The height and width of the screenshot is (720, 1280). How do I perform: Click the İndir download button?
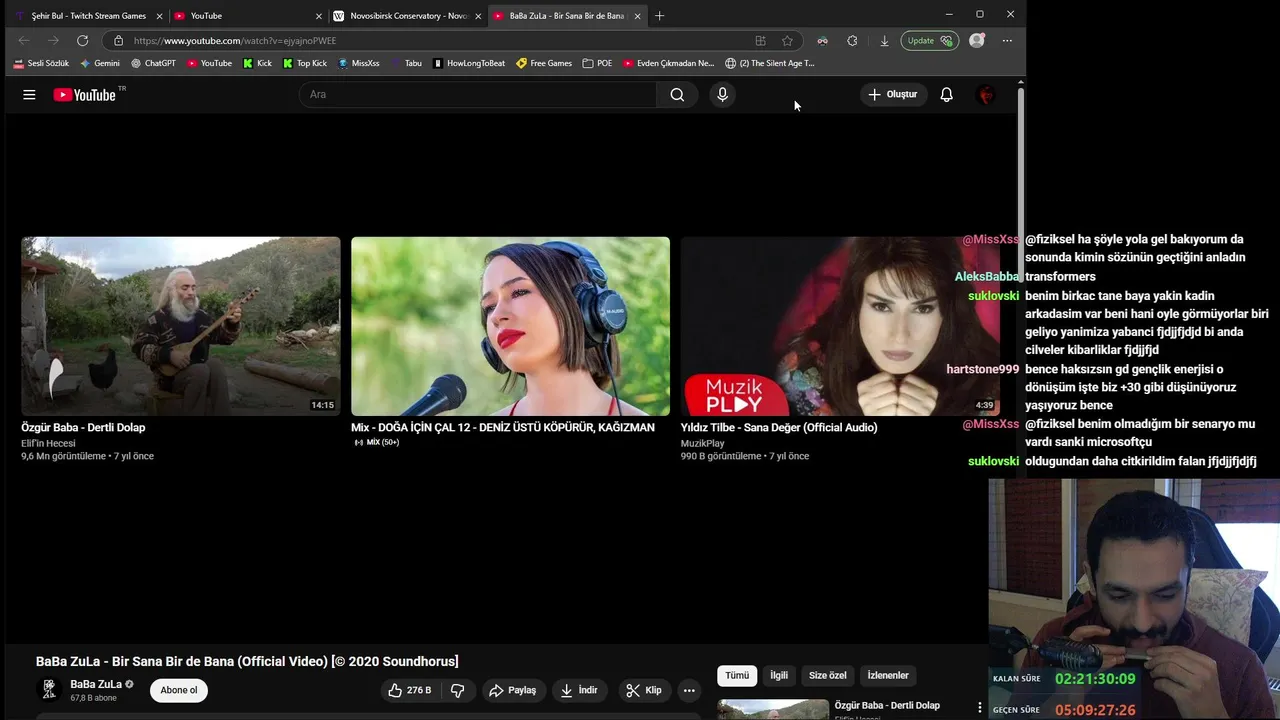pyautogui.click(x=579, y=690)
